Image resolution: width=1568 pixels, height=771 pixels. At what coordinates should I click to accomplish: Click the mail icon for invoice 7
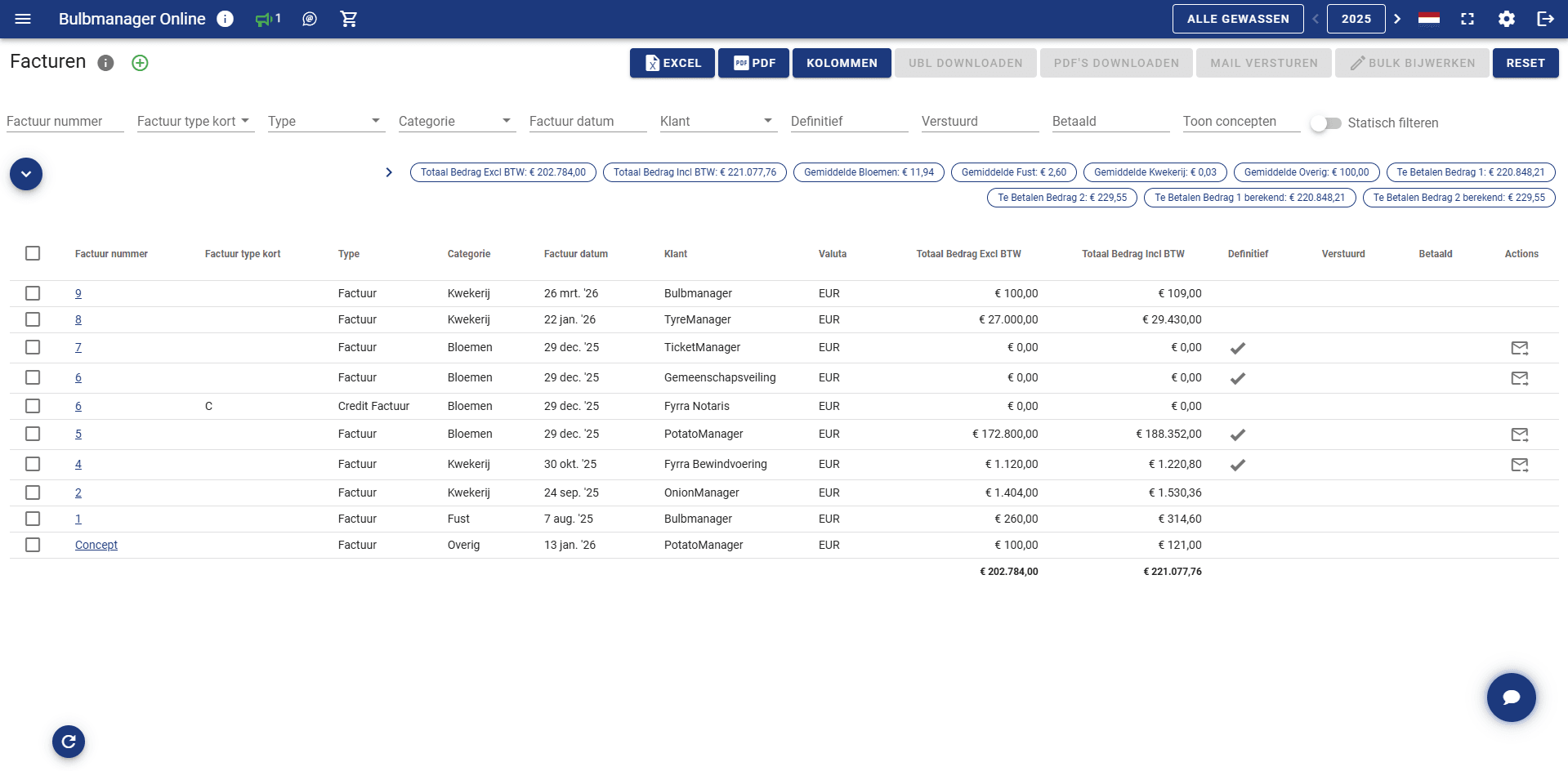pyautogui.click(x=1519, y=348)
